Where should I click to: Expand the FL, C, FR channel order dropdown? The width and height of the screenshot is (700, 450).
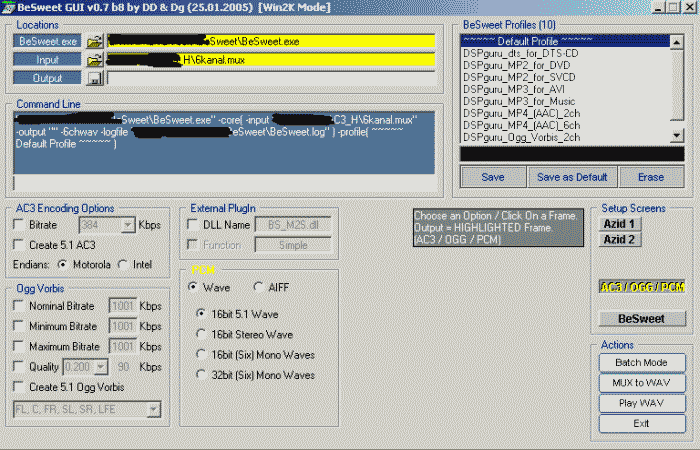pyautogui.click(x=152, y=409)
